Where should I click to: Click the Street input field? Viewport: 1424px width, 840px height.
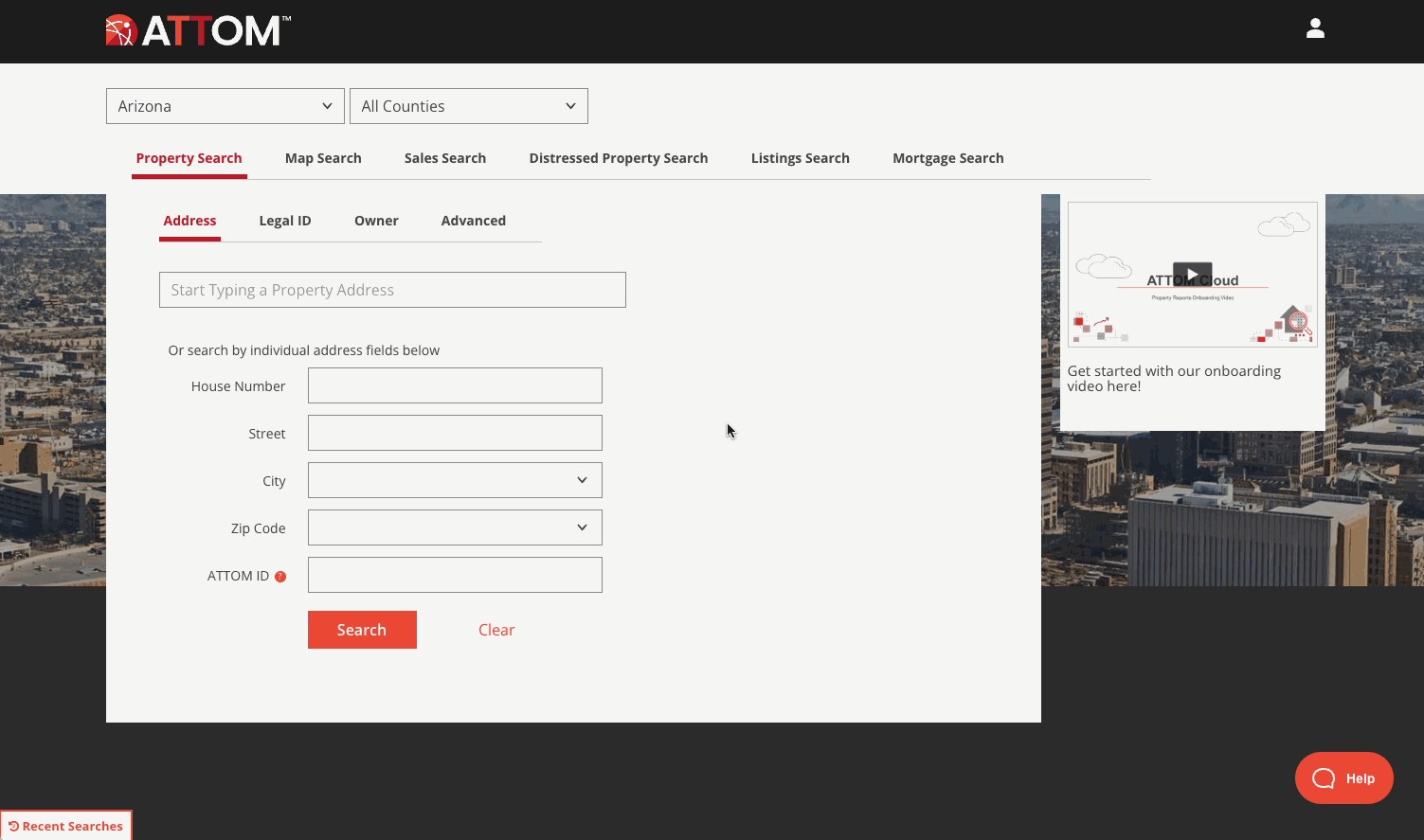455,433
